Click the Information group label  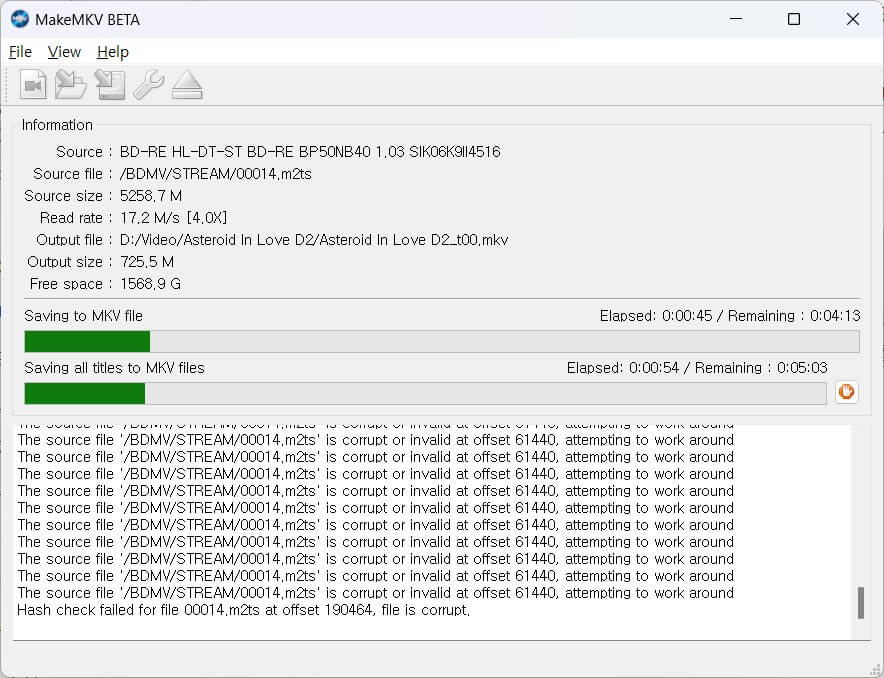point(57,125)
